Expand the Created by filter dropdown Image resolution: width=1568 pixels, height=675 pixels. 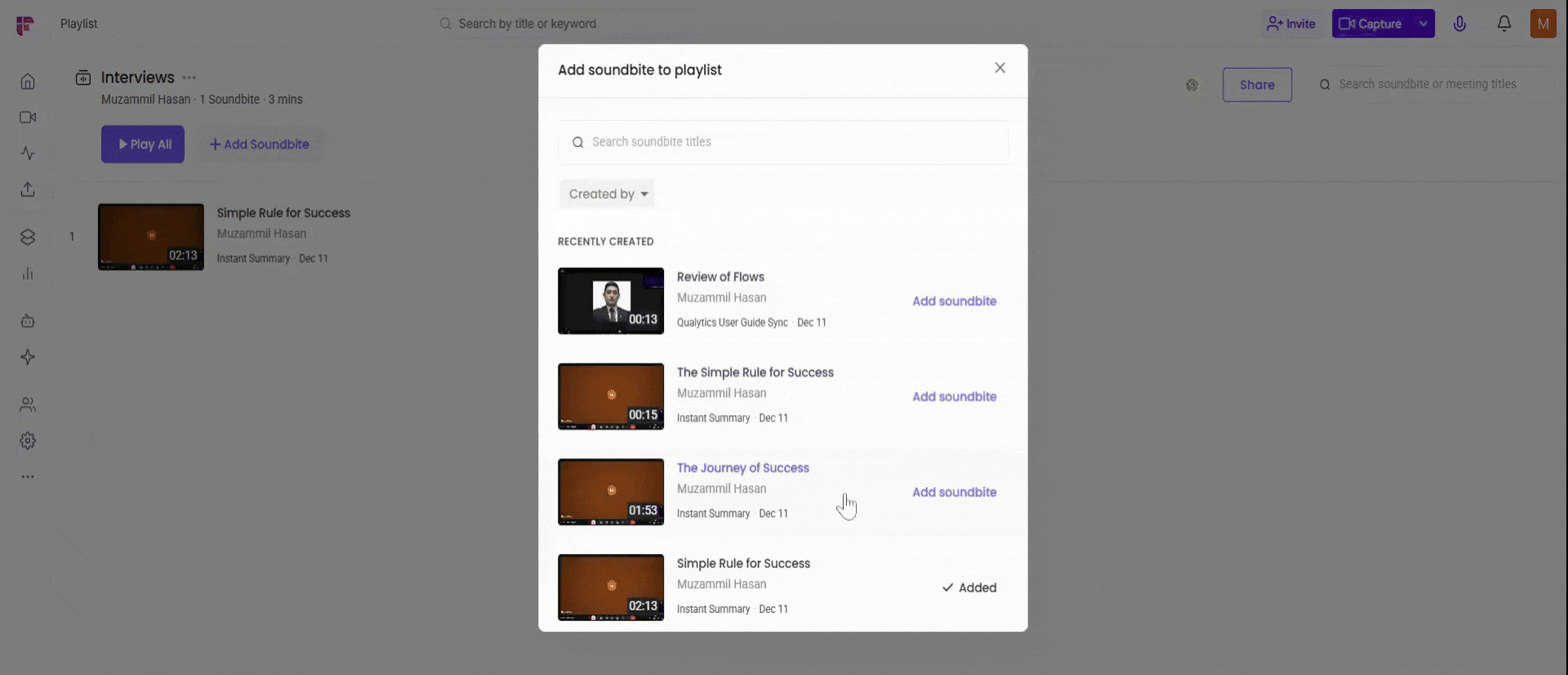[x=607, y=194]
